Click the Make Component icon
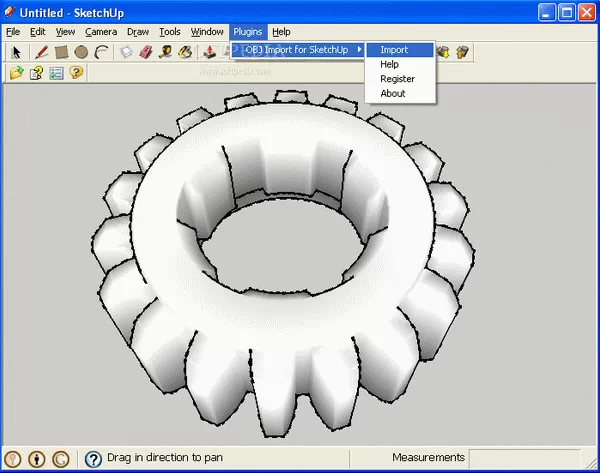Screen dimensions: 600x473 pos(126,52)
